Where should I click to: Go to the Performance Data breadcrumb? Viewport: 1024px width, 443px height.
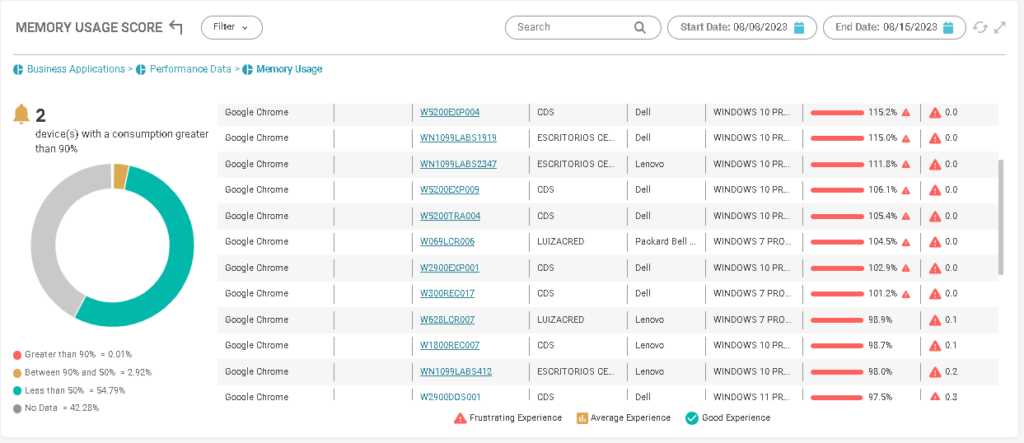(x=190, y=70)
